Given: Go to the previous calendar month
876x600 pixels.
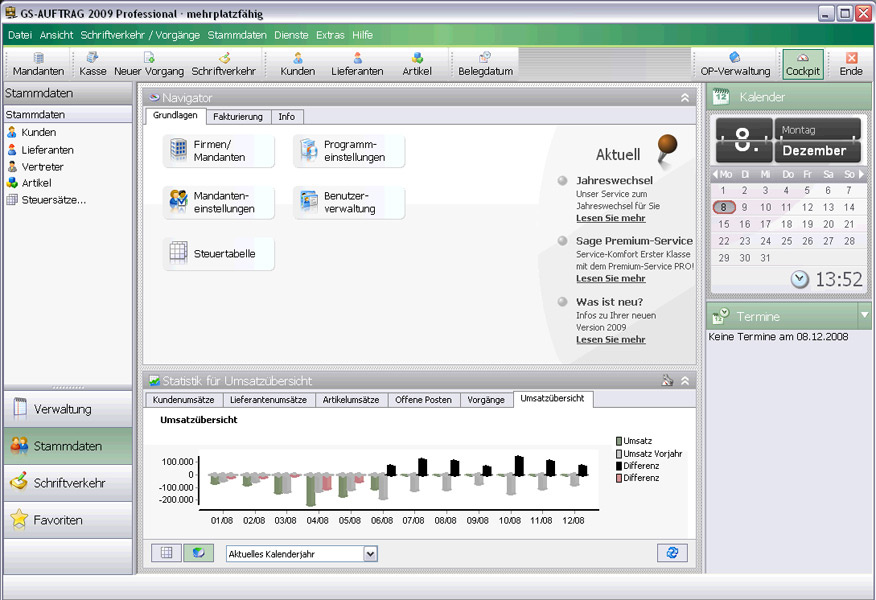Looking at the screenshot, I should pyautogui.click(x=715, y=174).
